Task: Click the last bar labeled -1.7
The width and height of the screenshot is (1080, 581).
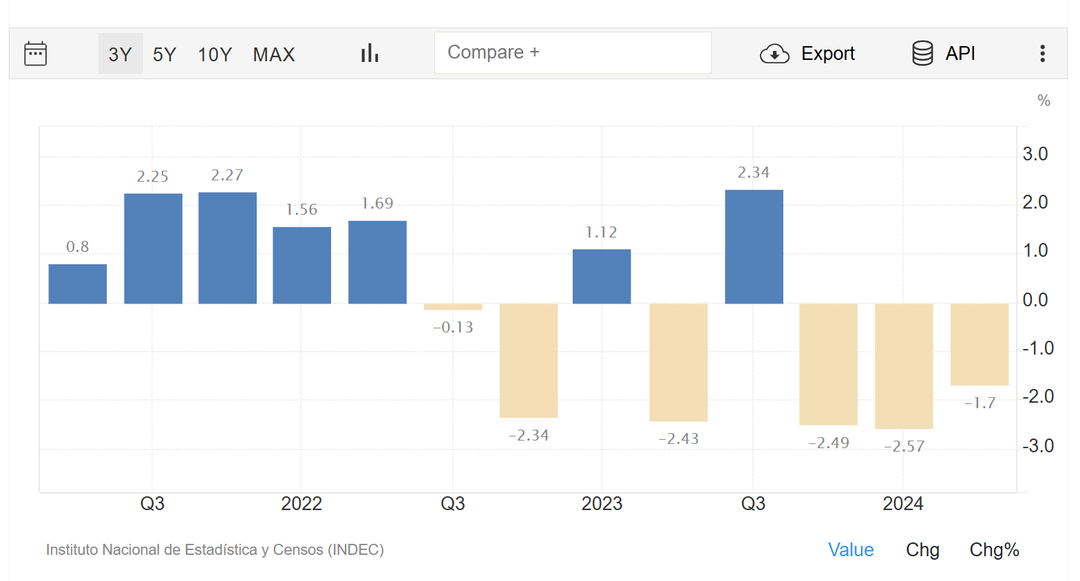Action: point(979,344)
